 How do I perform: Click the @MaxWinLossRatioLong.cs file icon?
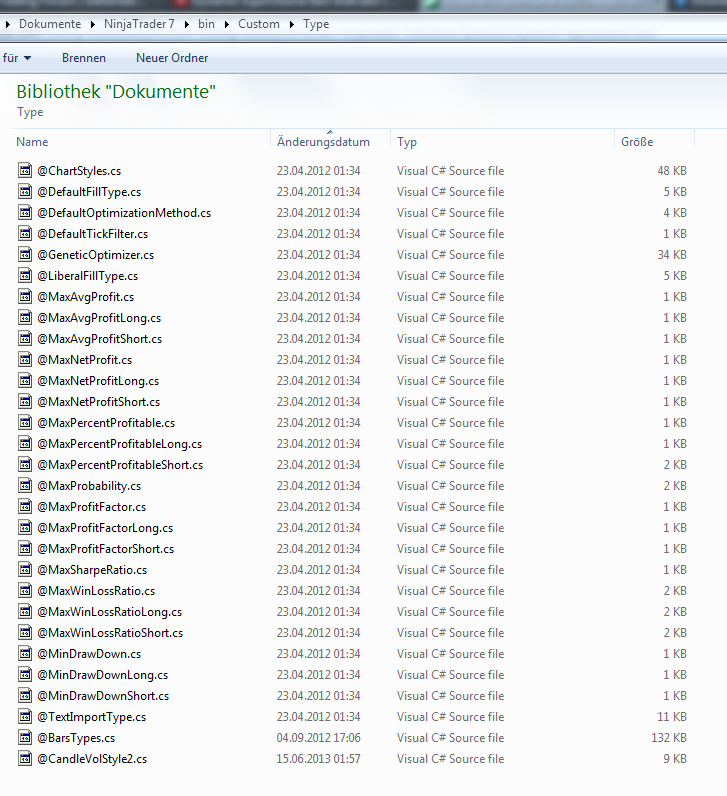tap(25, 612)
